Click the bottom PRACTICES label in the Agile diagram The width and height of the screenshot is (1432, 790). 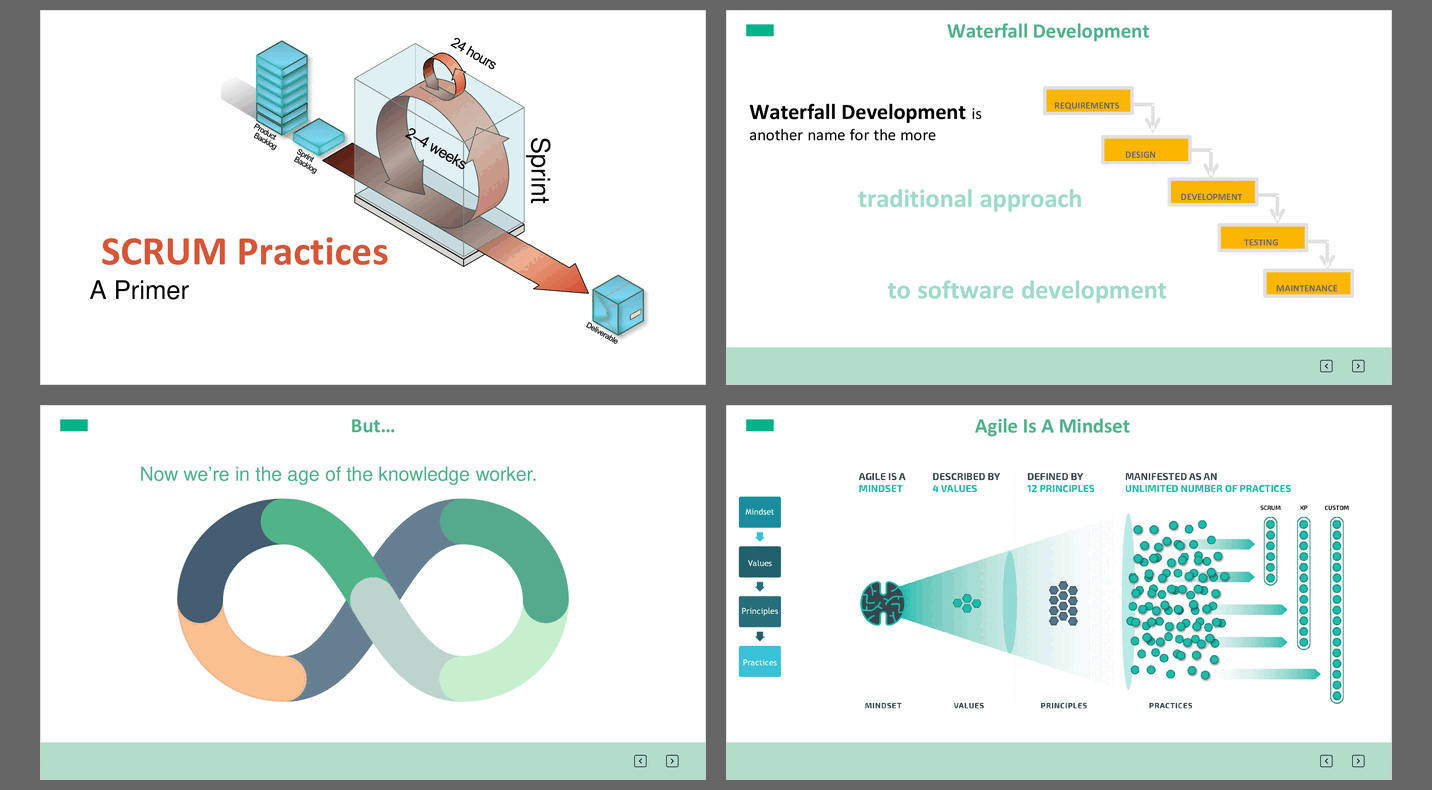coord(1171,706)
